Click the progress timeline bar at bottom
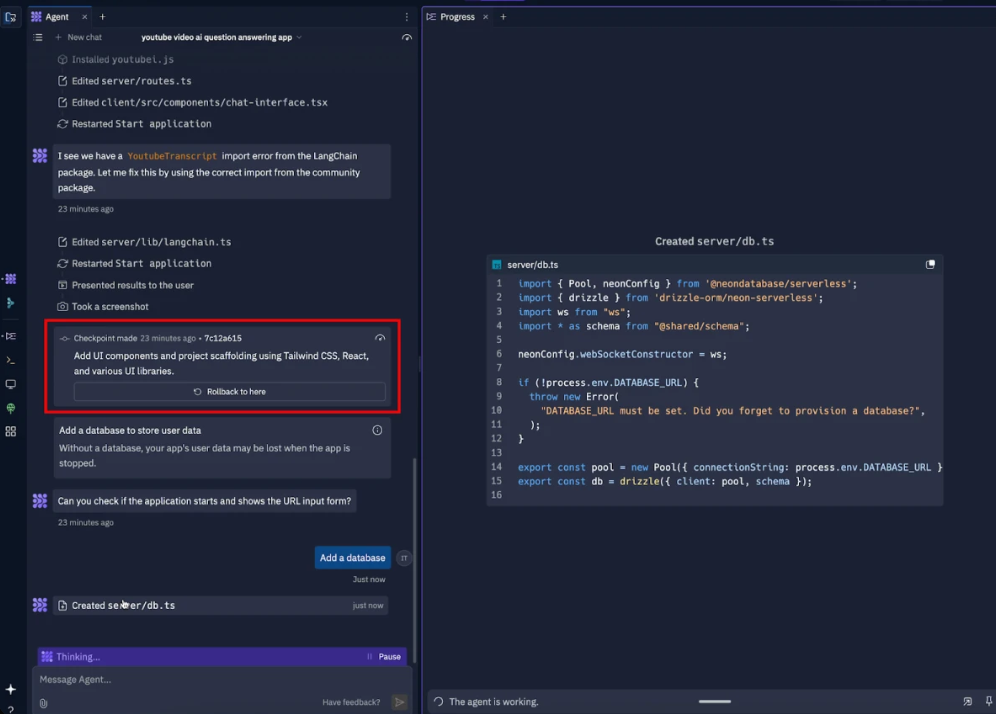This screenshot has width=996, height=714. click(x=715, y=701)
